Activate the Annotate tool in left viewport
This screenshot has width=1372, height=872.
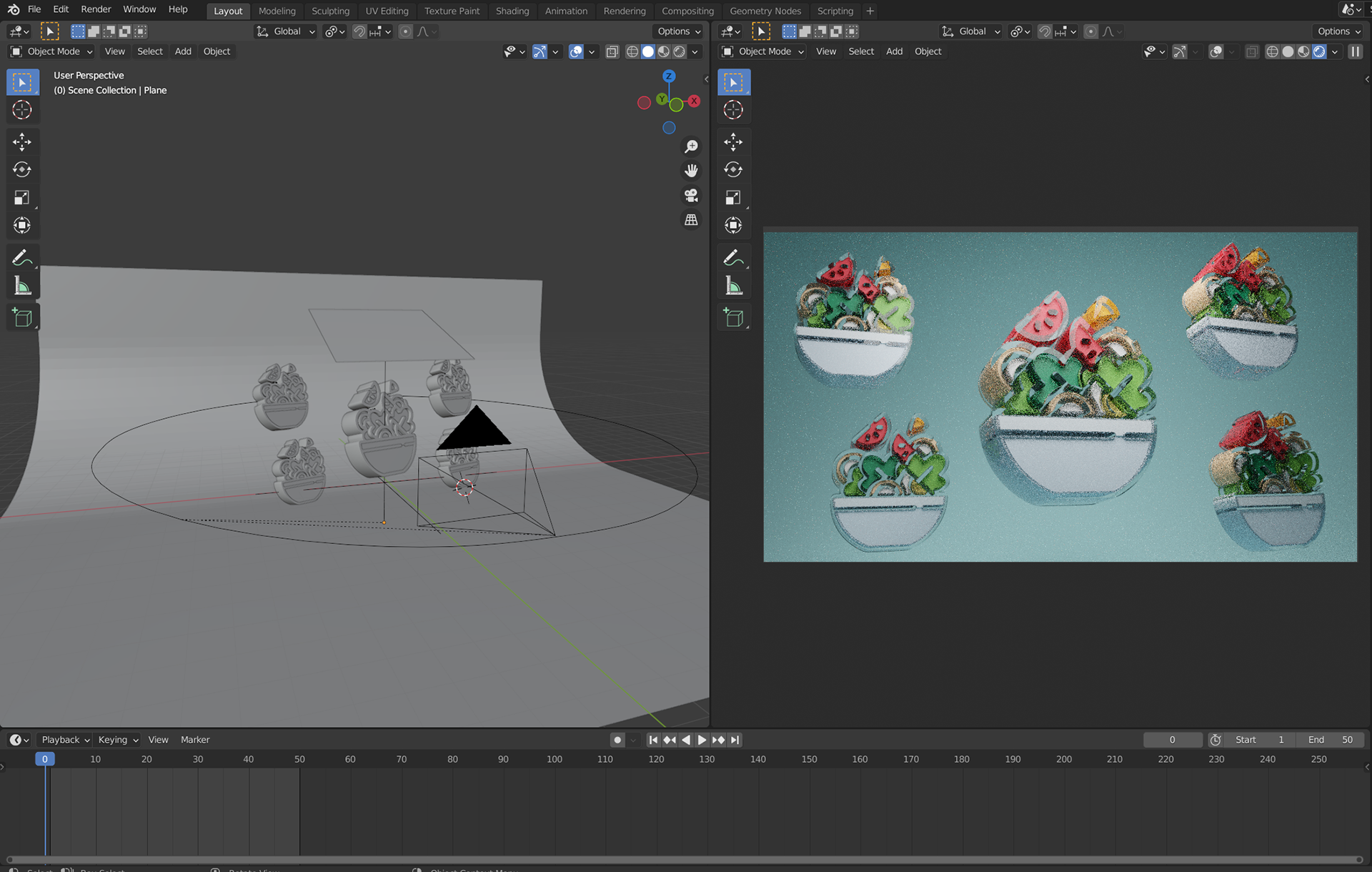[x=22, y=257]
